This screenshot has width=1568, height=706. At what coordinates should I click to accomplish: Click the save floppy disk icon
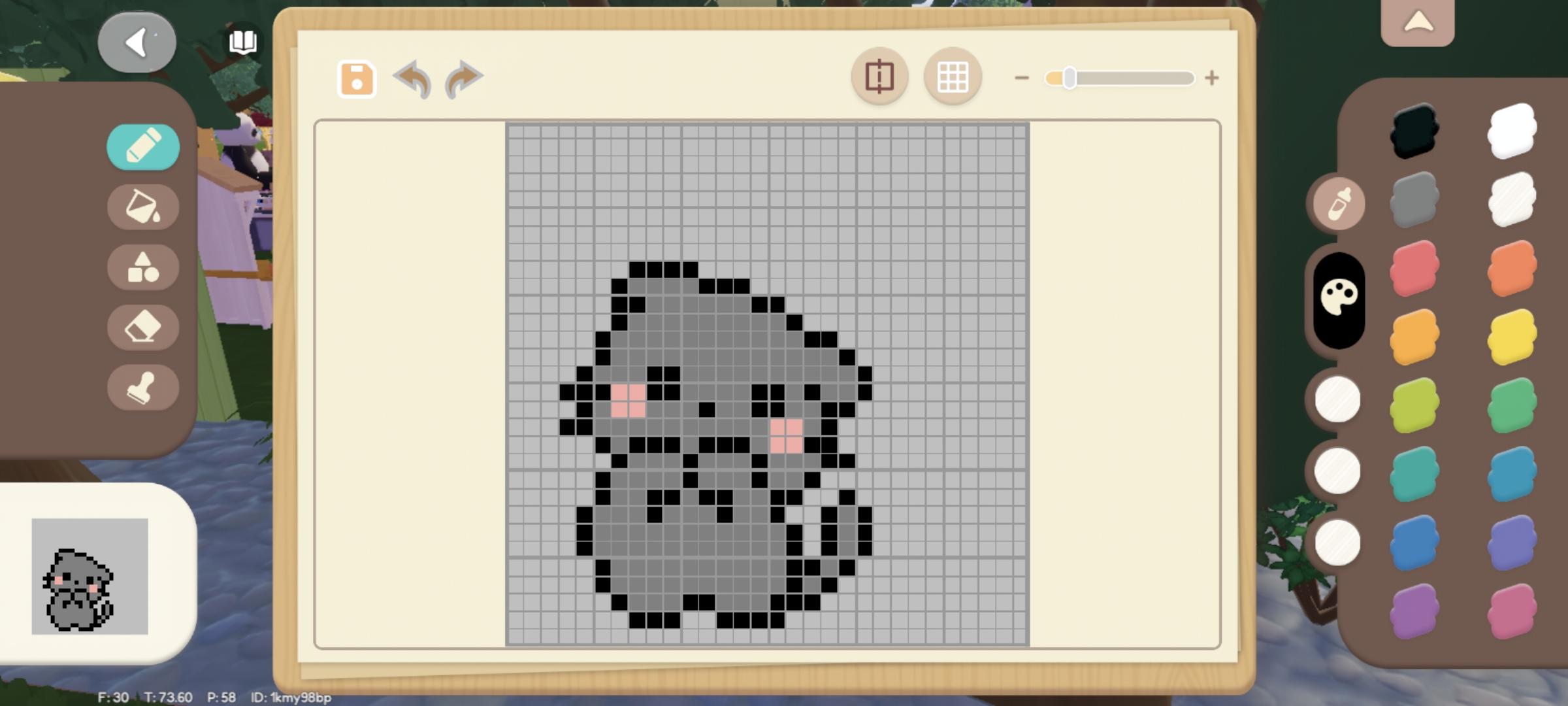357,79
